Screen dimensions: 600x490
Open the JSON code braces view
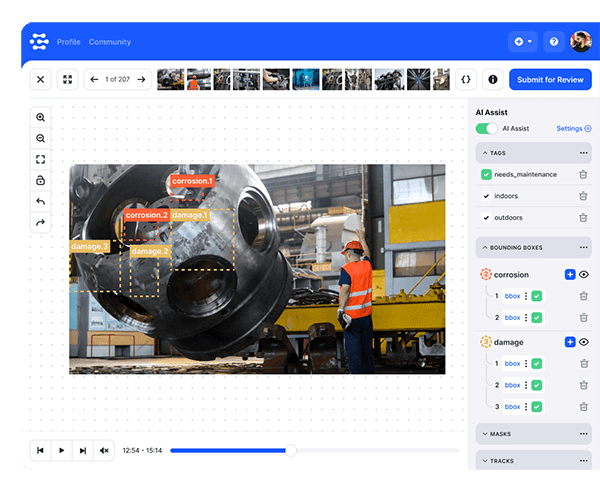[466, 79]
